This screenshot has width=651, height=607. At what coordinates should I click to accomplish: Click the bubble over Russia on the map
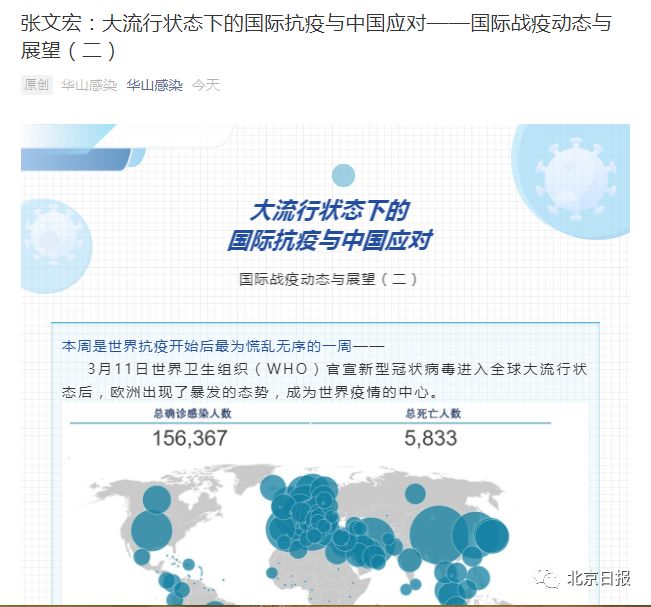click(415, 494)
